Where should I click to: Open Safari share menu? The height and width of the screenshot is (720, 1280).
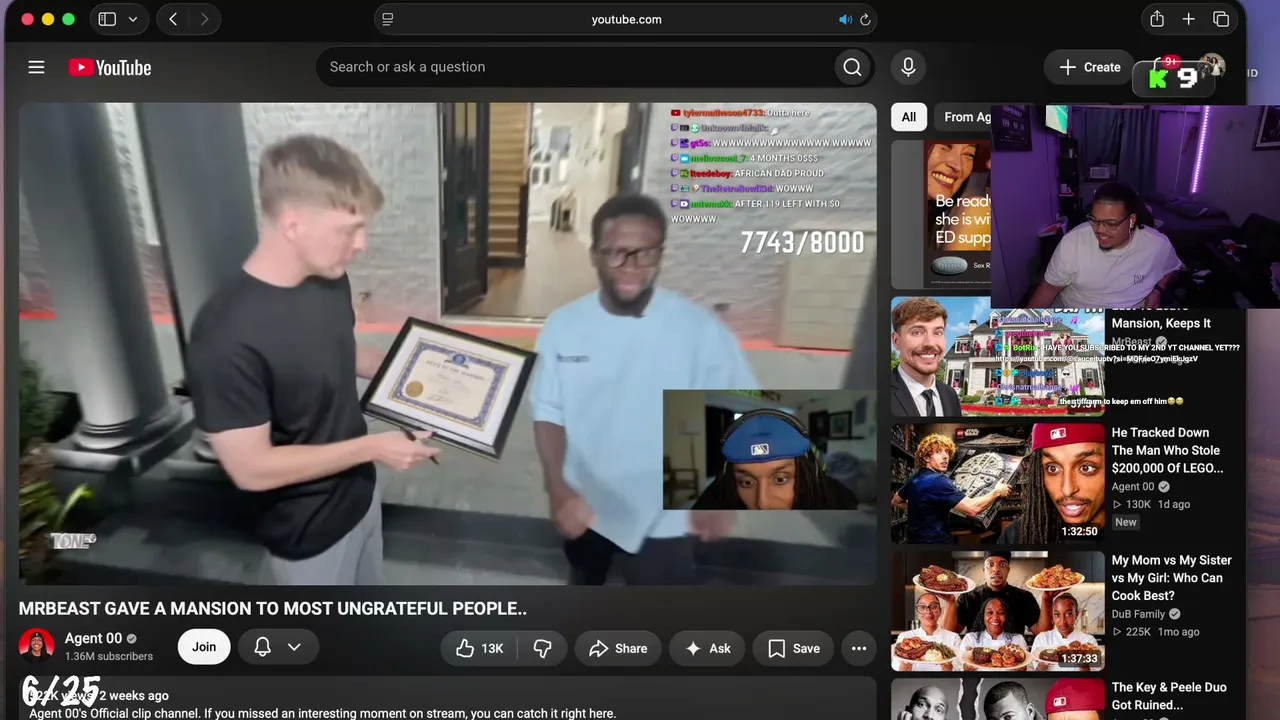[x=1157, y=19]
